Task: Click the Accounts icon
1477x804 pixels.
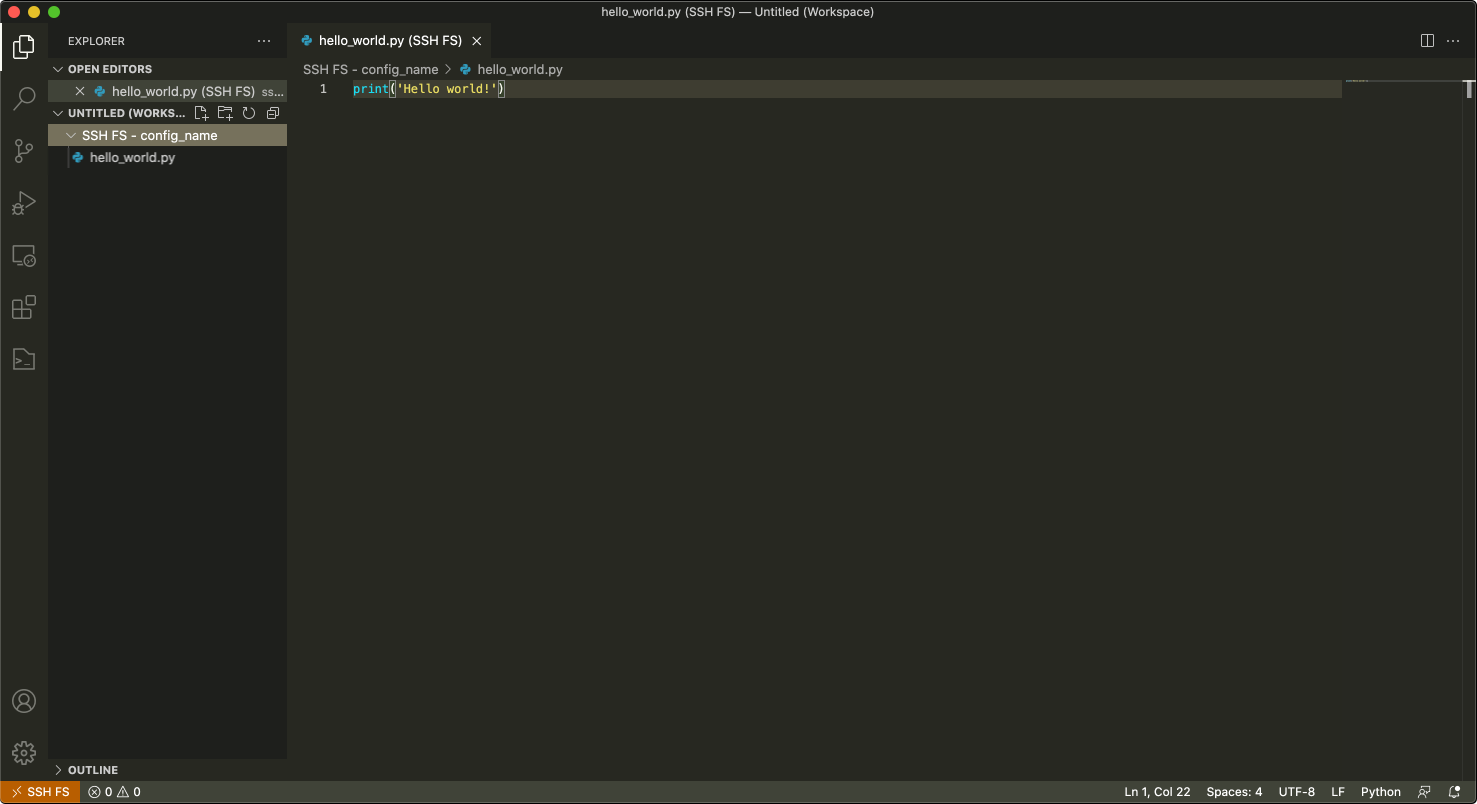Action: 24,701
